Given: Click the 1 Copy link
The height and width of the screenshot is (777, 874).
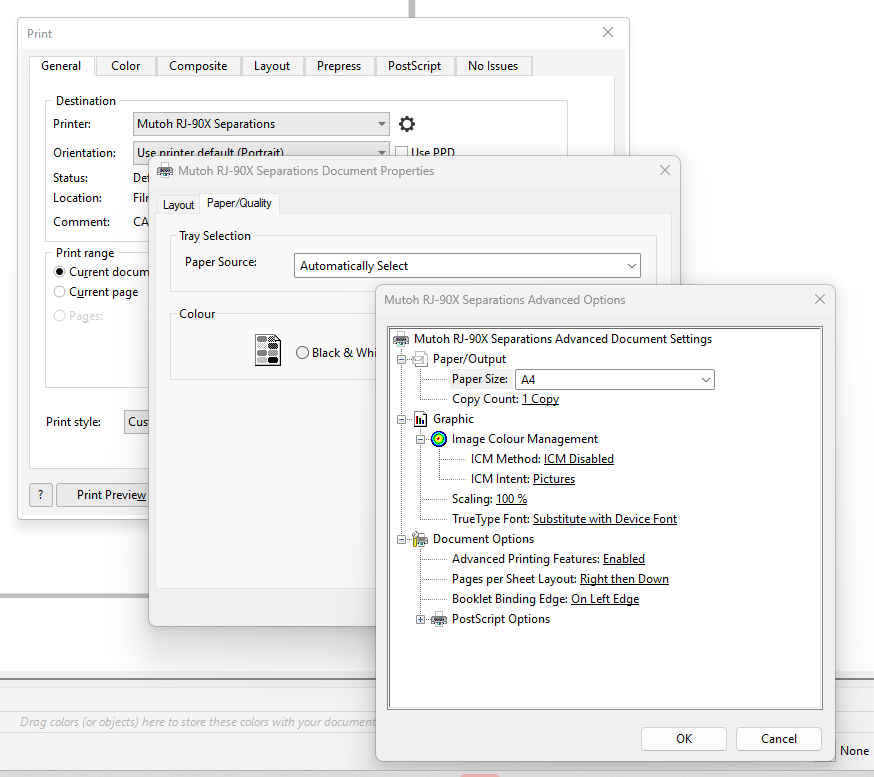Looking at the screenshot, I should [x=540, y=399].
